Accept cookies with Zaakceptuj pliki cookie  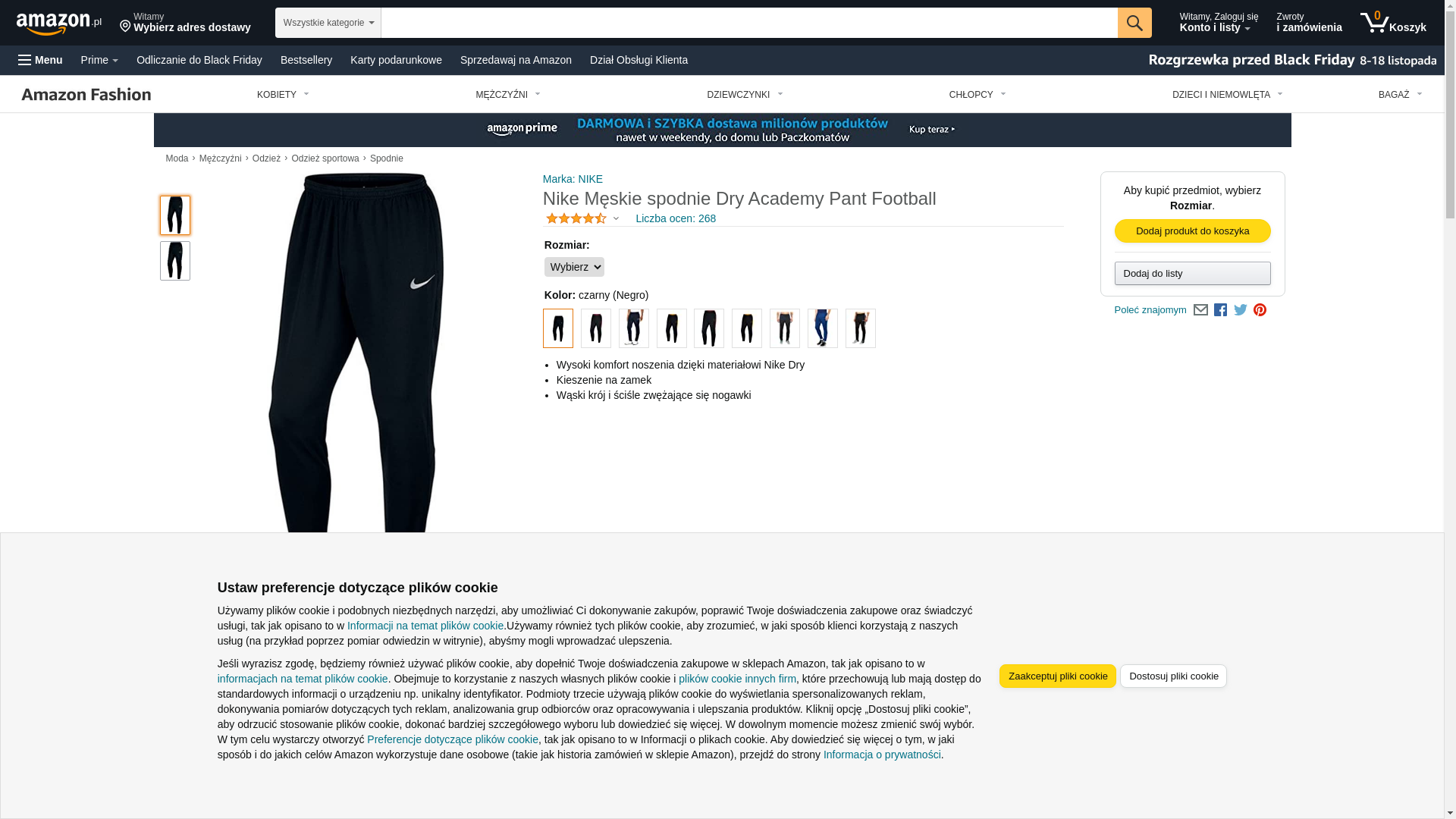click(x=1057, y=676)
